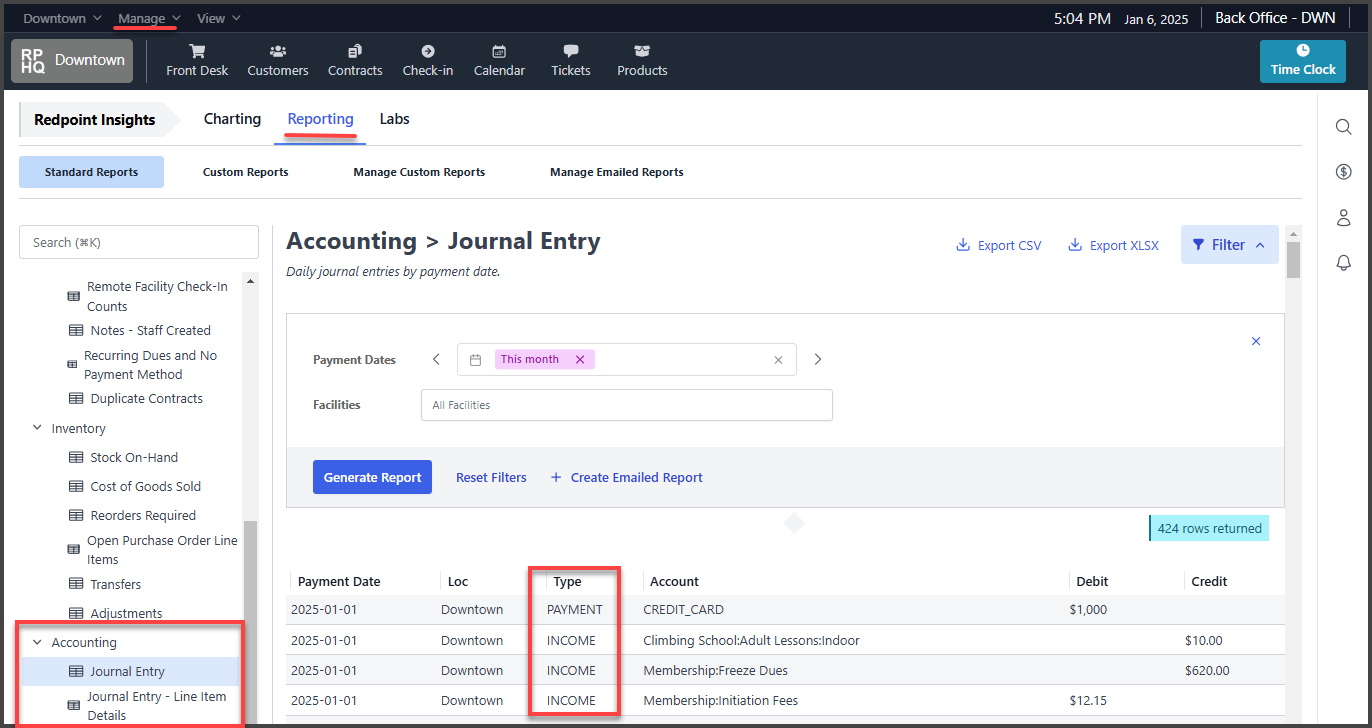Select Standard Reports sub-tab
Screen dimensions: 1372x728
click(x=91, y=172)
